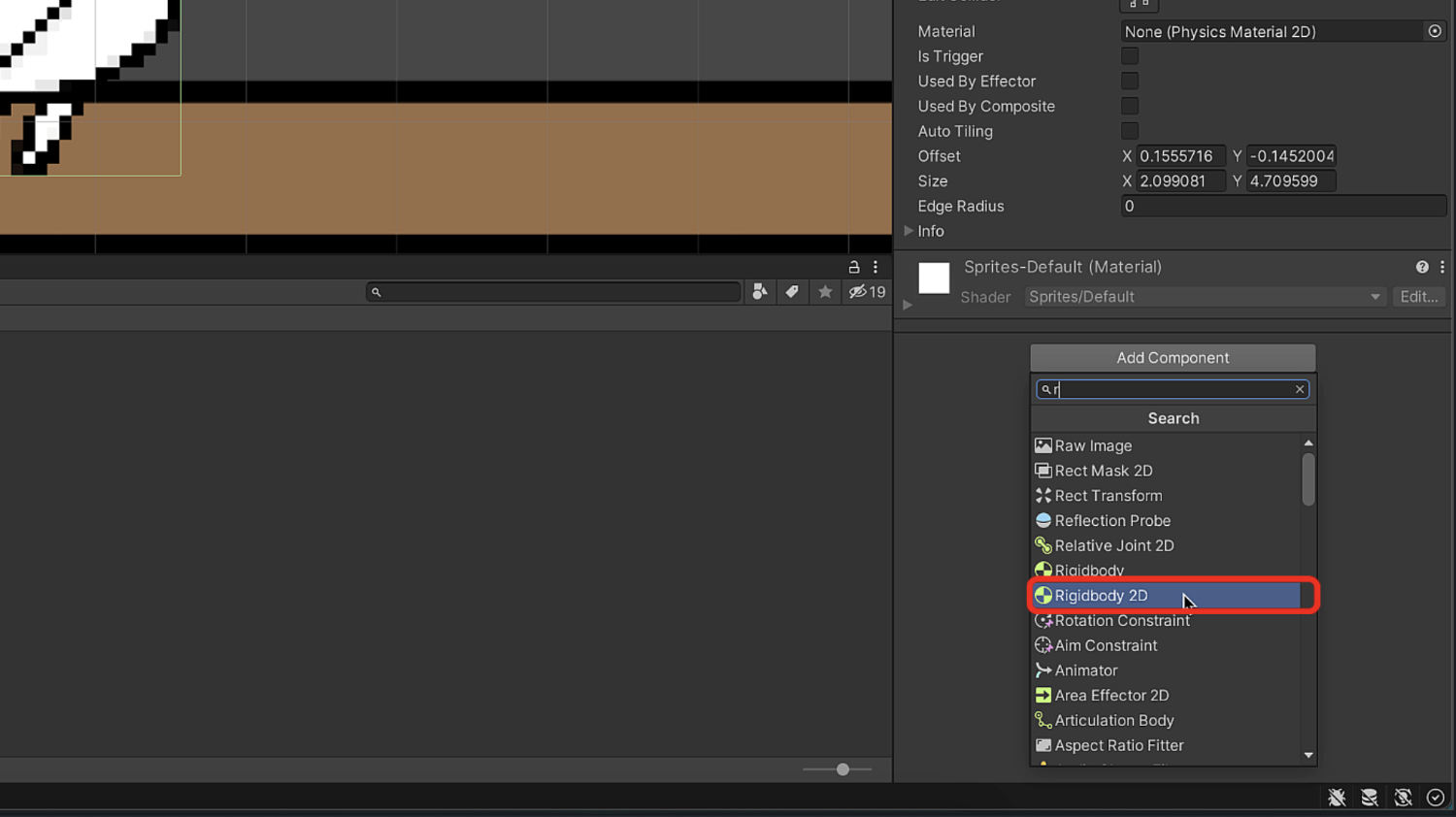Click the Sprites-Default (Material) title text
Image resolution: width=1456 pixels, height=817 pixels.
[x=1063, y=267]
